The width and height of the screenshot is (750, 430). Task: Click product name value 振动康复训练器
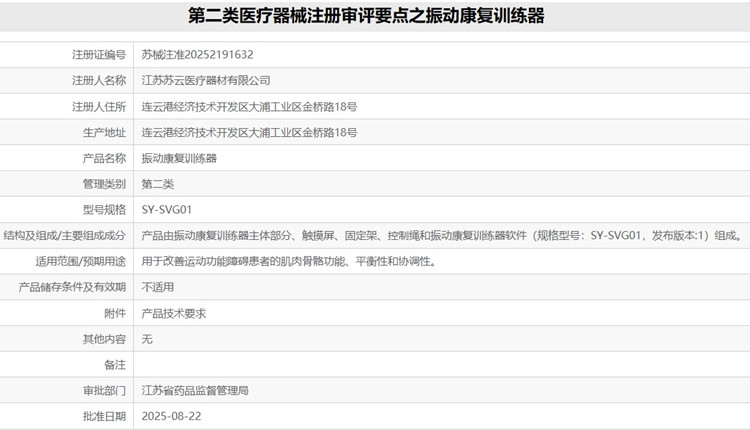coord(180,158)
